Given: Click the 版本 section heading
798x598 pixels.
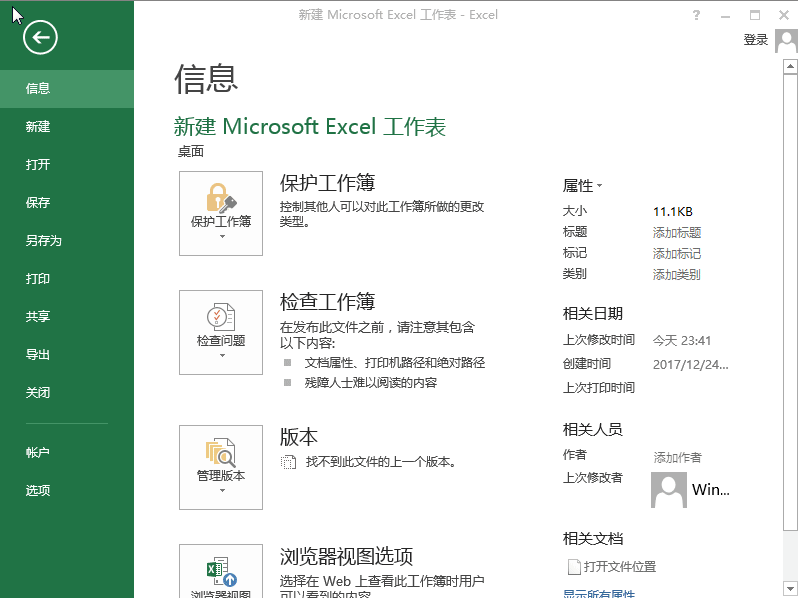Looking at the screenshot, I should tap(299, 437).
